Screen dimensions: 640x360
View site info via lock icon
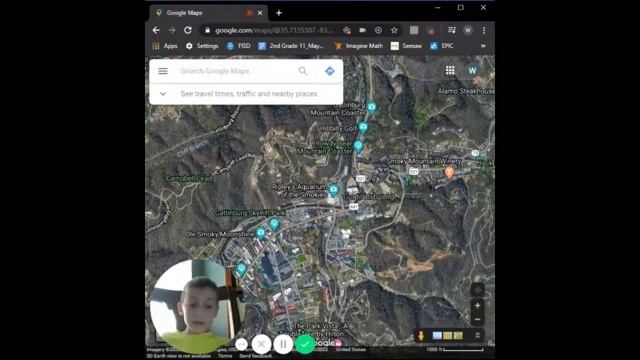coord(207,30)
